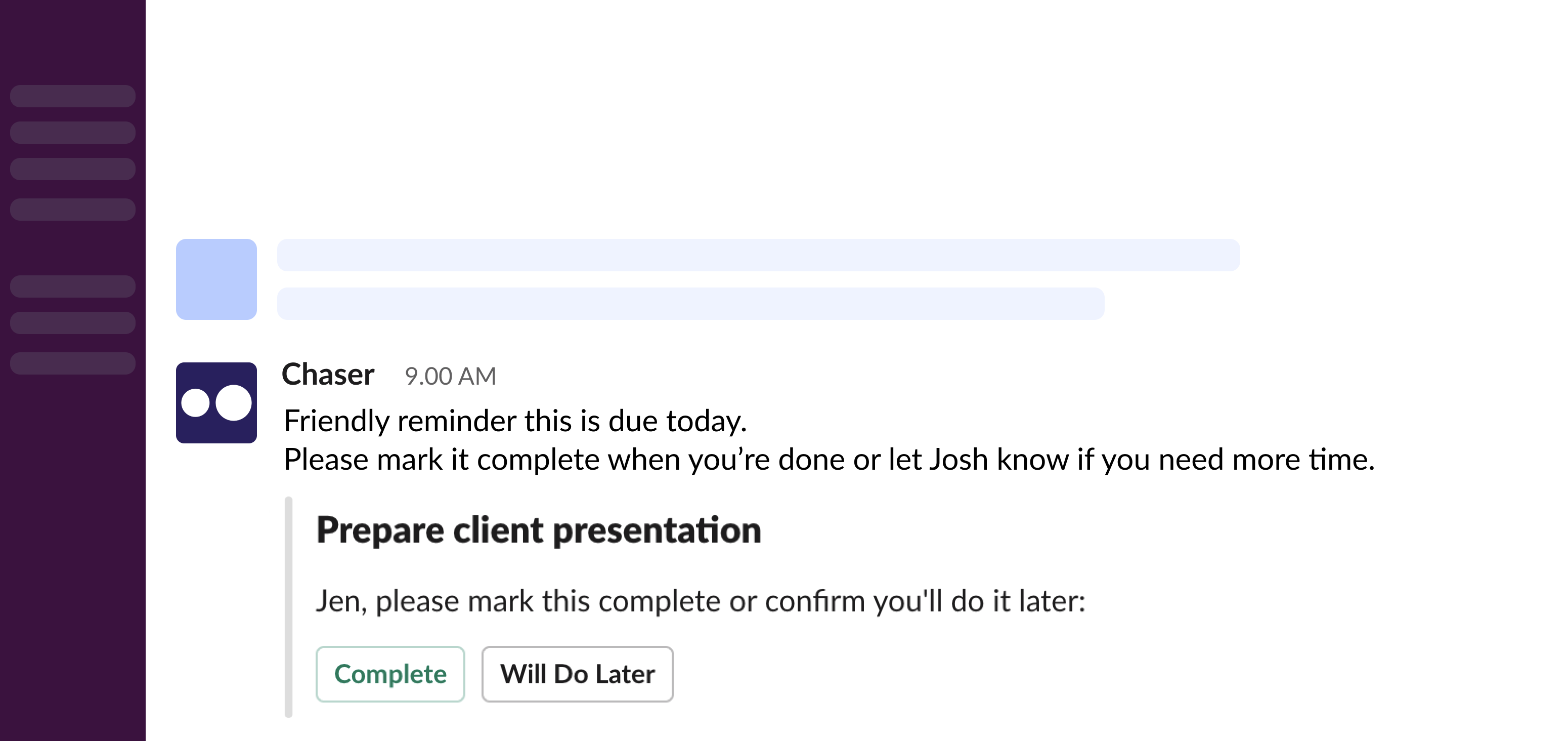The width and height of the screenshot is (1568, 741).
Task: Select the seventh sidebar placeholder entry
Action: [x=72, y=363]
